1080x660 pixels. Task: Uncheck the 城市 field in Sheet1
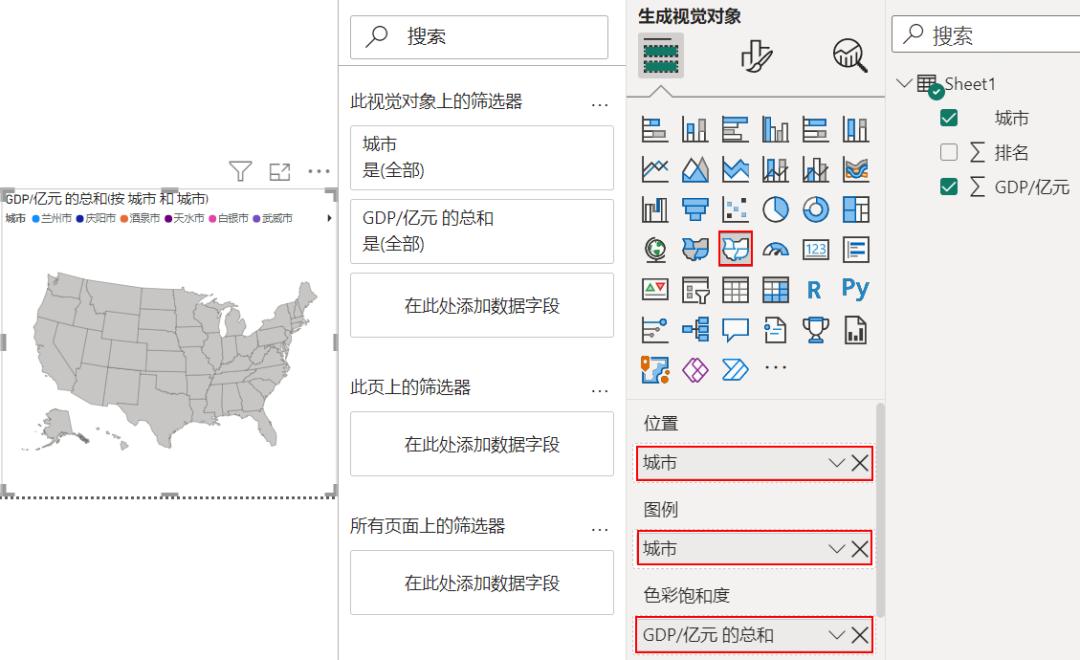pos(948,117)
